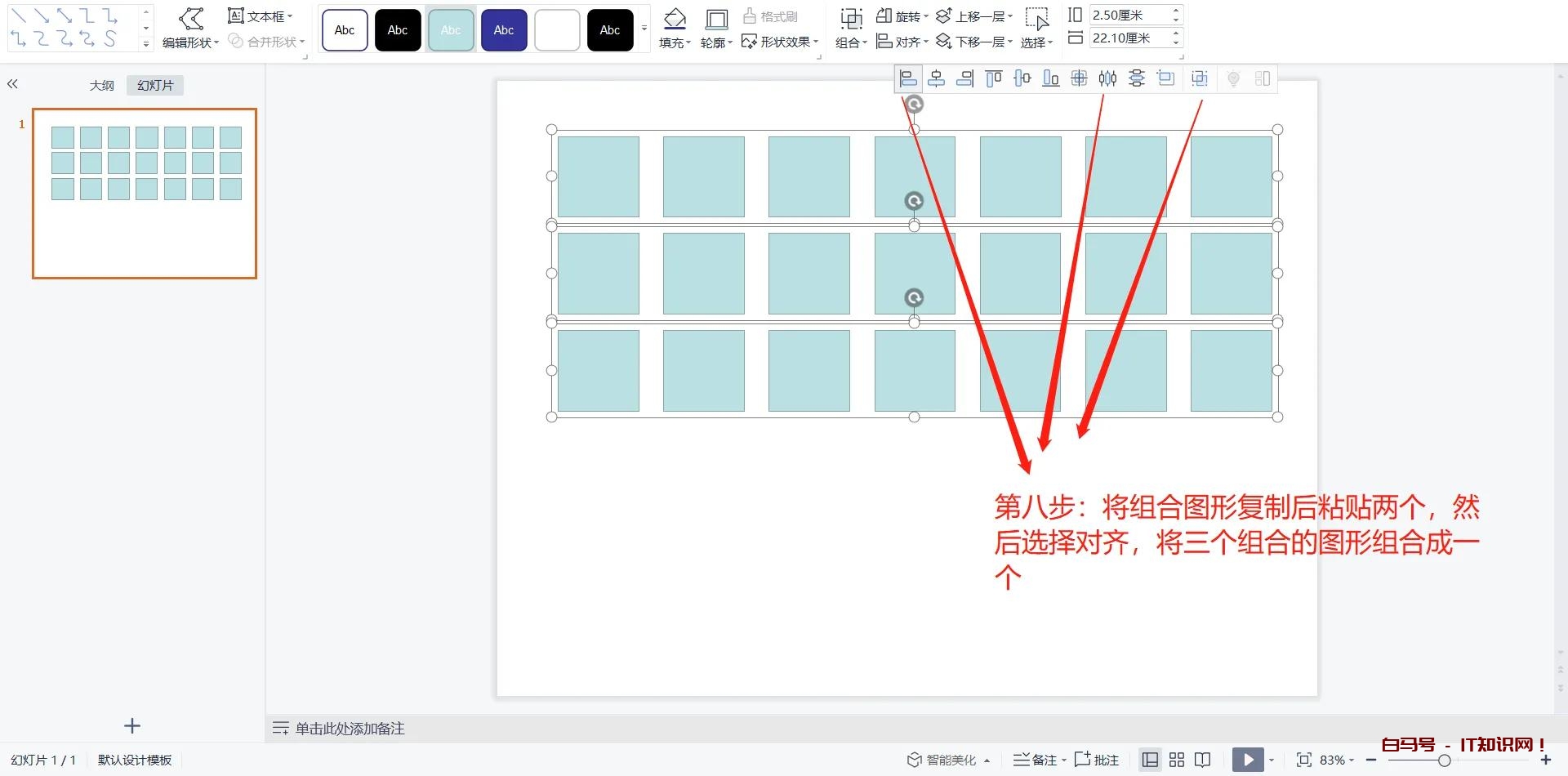Click align top icon in floating toolbar
The height and width of the screenshot is (776, 1568).
(x=993, y=79)
